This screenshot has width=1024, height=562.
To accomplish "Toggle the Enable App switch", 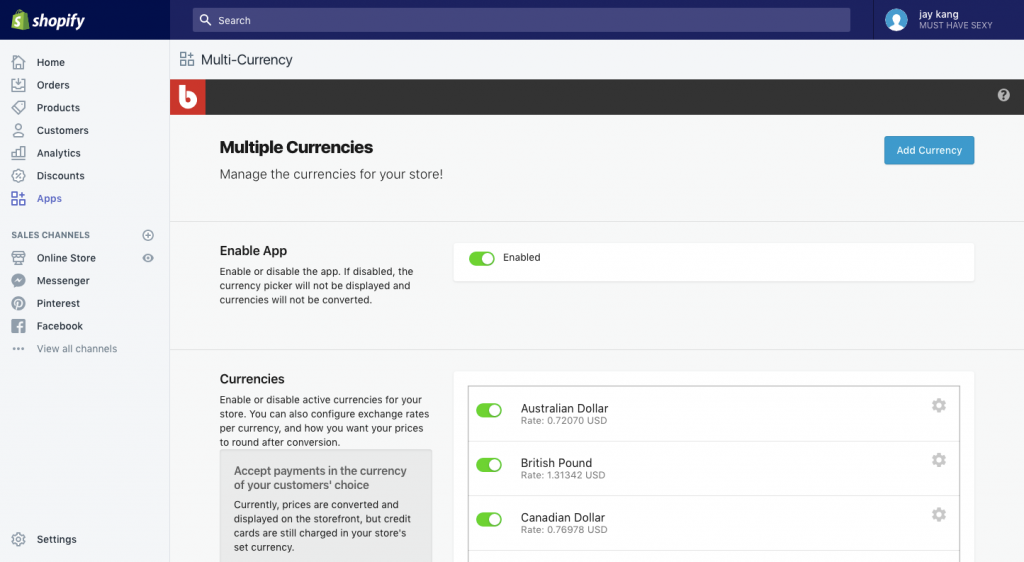I will (482, 259).
